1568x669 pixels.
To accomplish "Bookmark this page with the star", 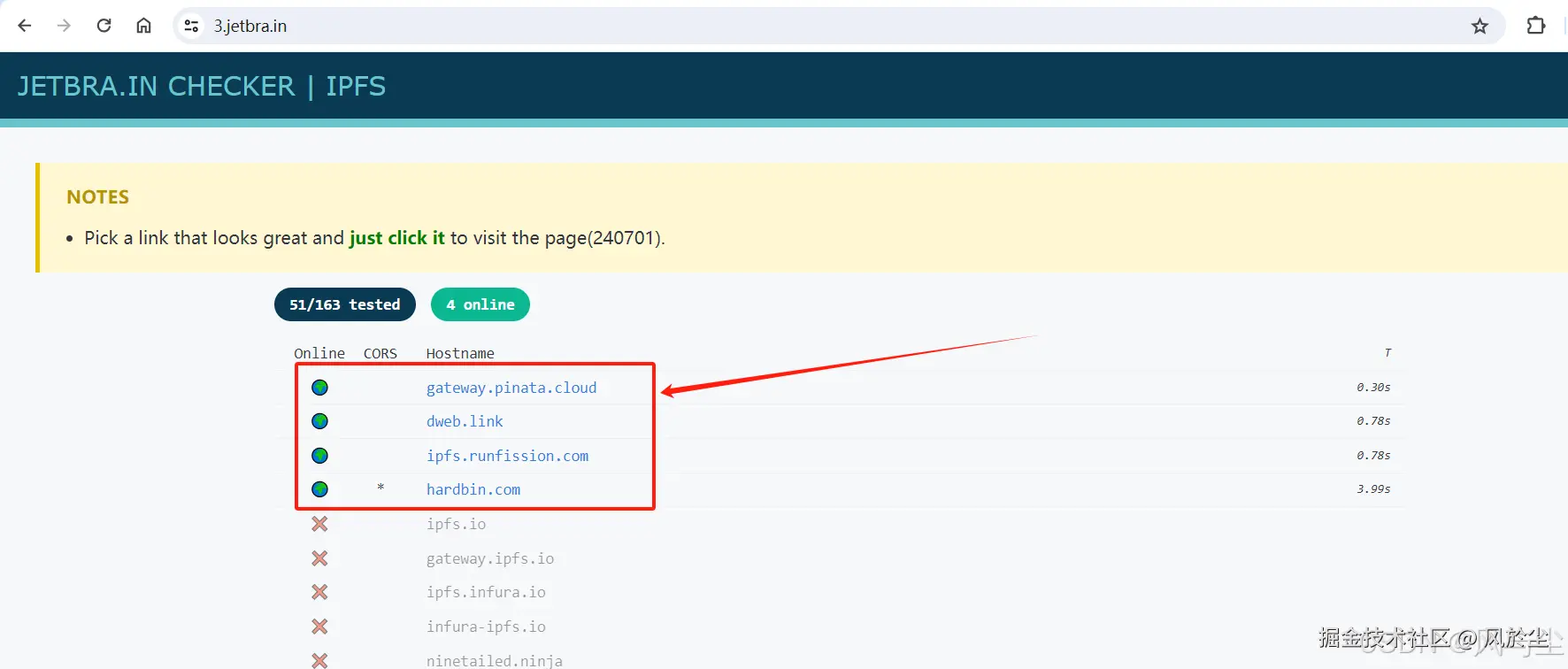I will [x=1480, y=26].
